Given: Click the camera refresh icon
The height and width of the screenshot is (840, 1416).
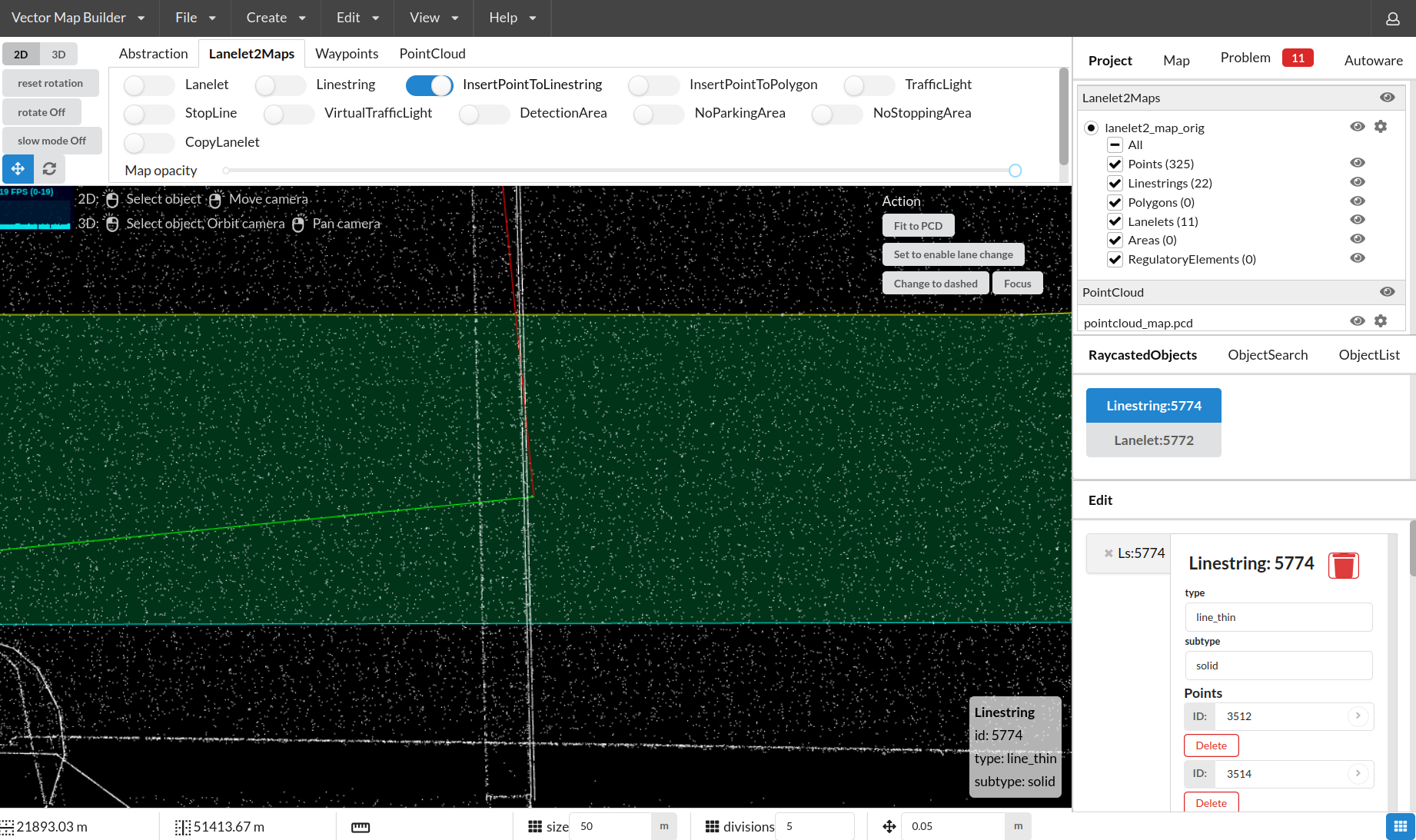Looking at the screenshot, I should 49,168.
